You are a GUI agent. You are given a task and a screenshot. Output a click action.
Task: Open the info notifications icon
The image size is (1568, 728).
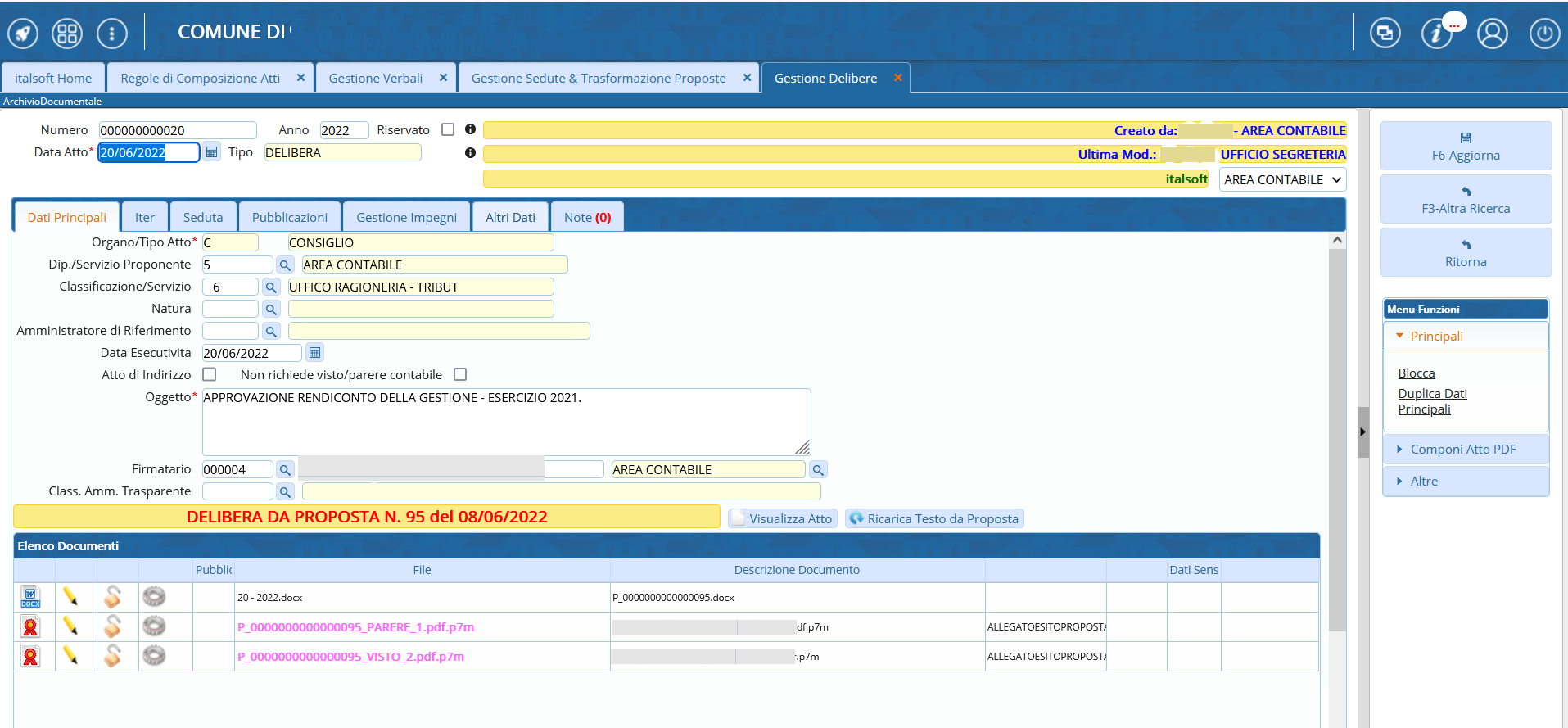(1437, 34)
